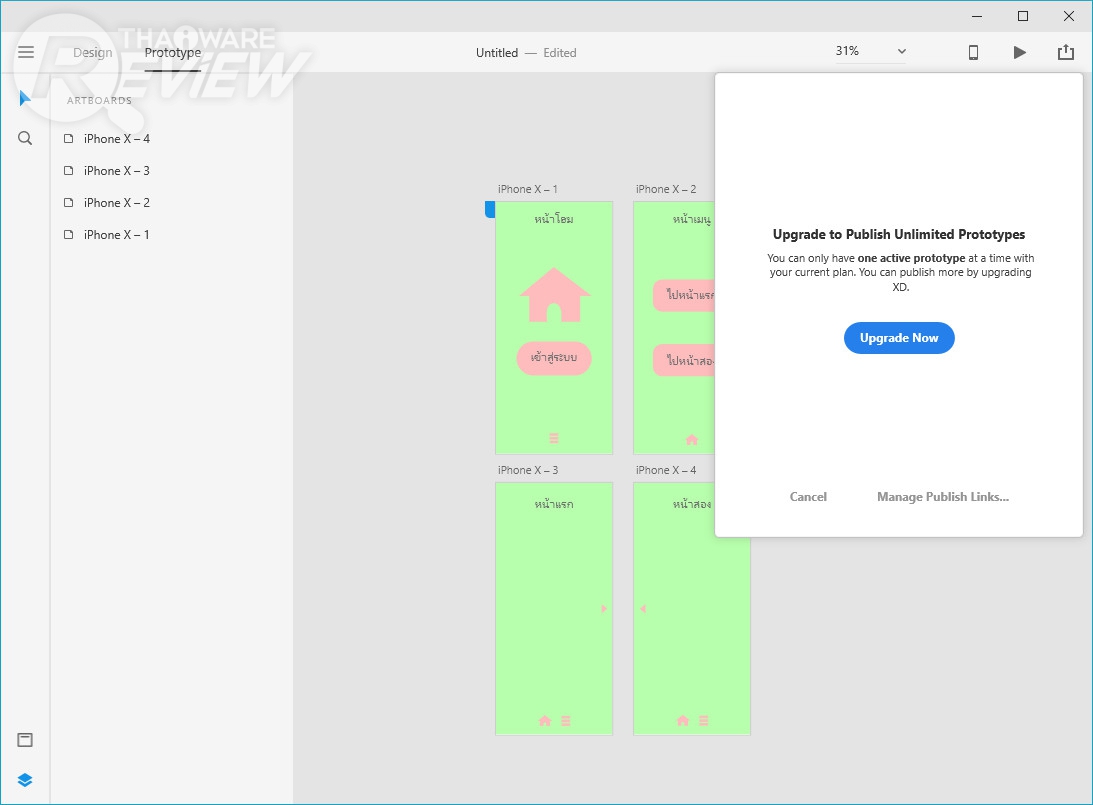
Task: Start the desktop preview play button
Action: click(1019, 52)
